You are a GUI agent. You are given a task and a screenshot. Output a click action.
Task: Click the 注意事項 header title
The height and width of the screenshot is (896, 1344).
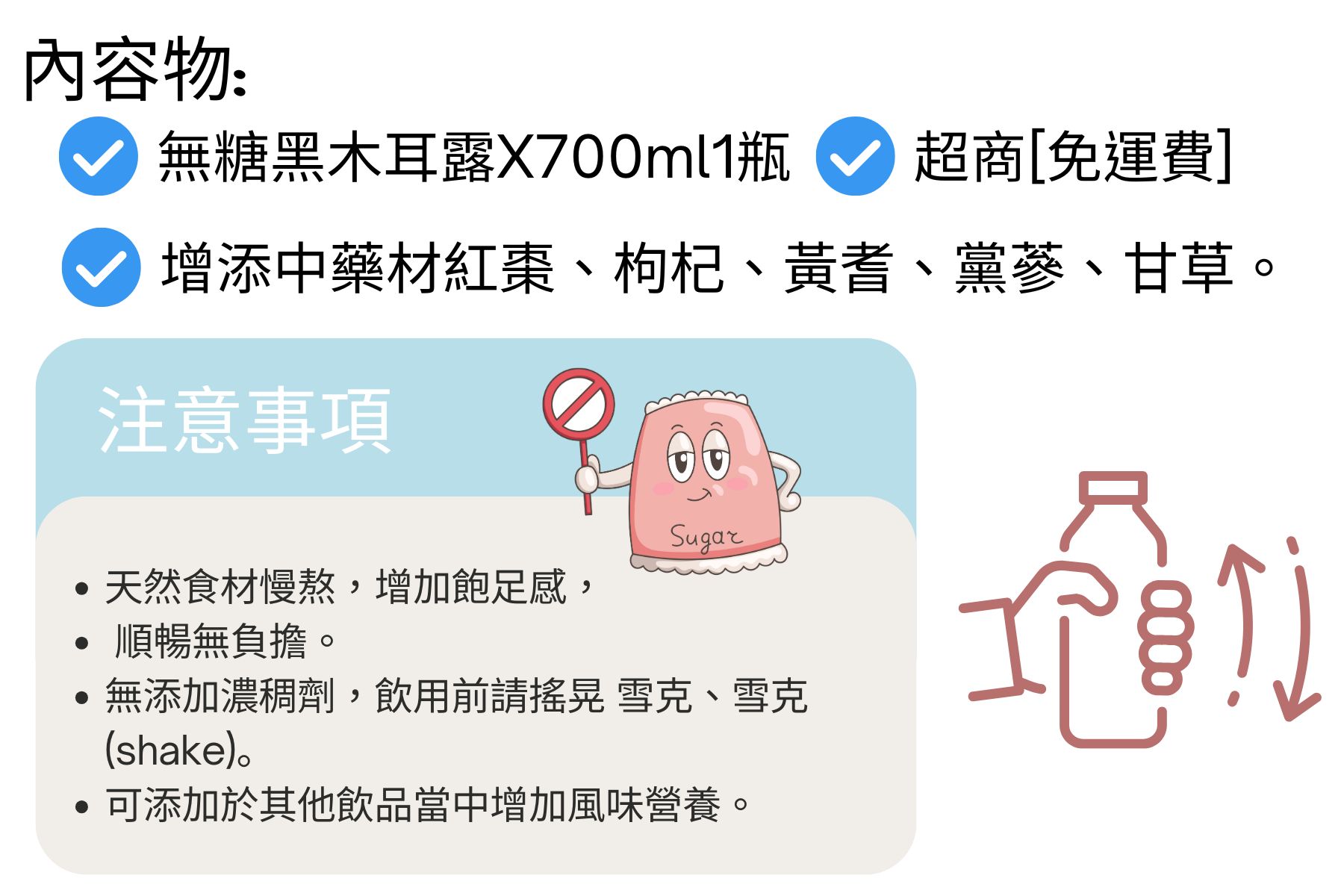[245, 420]
